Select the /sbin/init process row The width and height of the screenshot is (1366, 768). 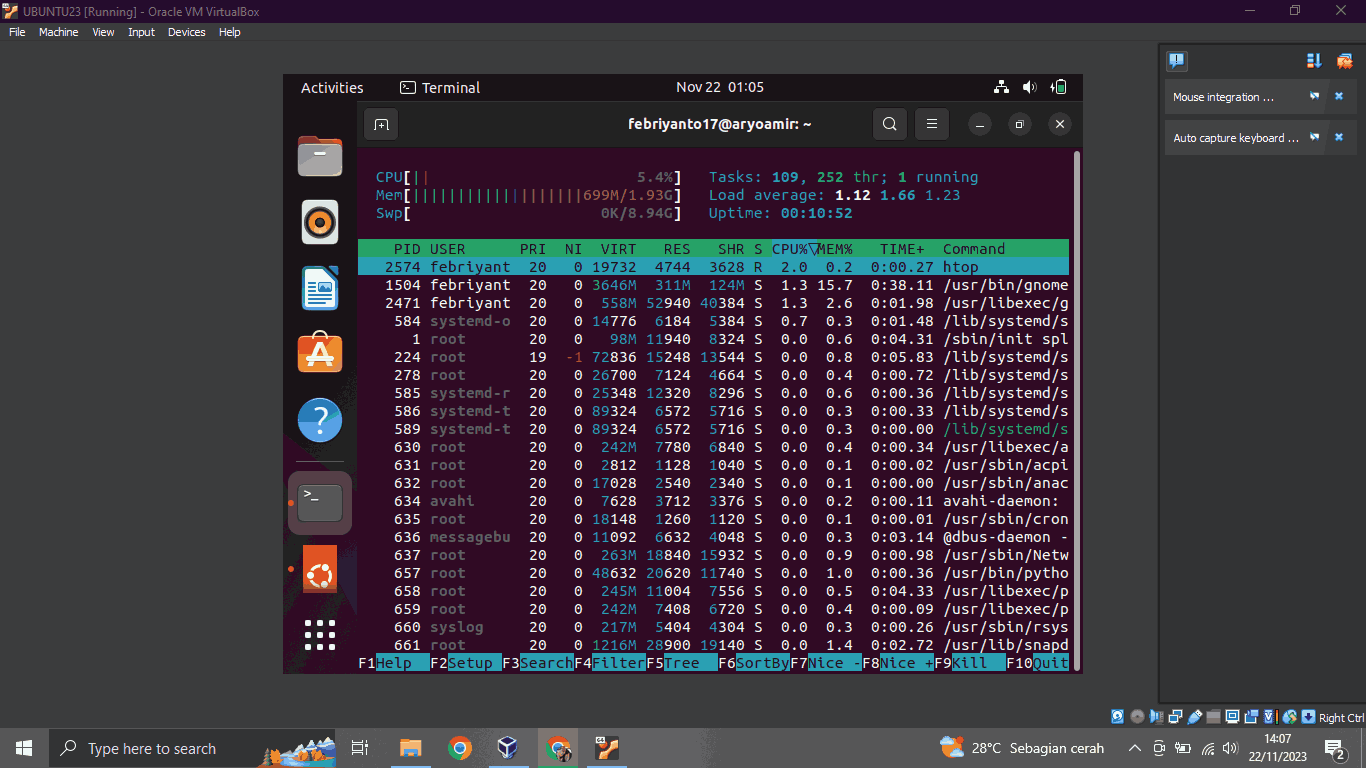click(x=713, y=339)
